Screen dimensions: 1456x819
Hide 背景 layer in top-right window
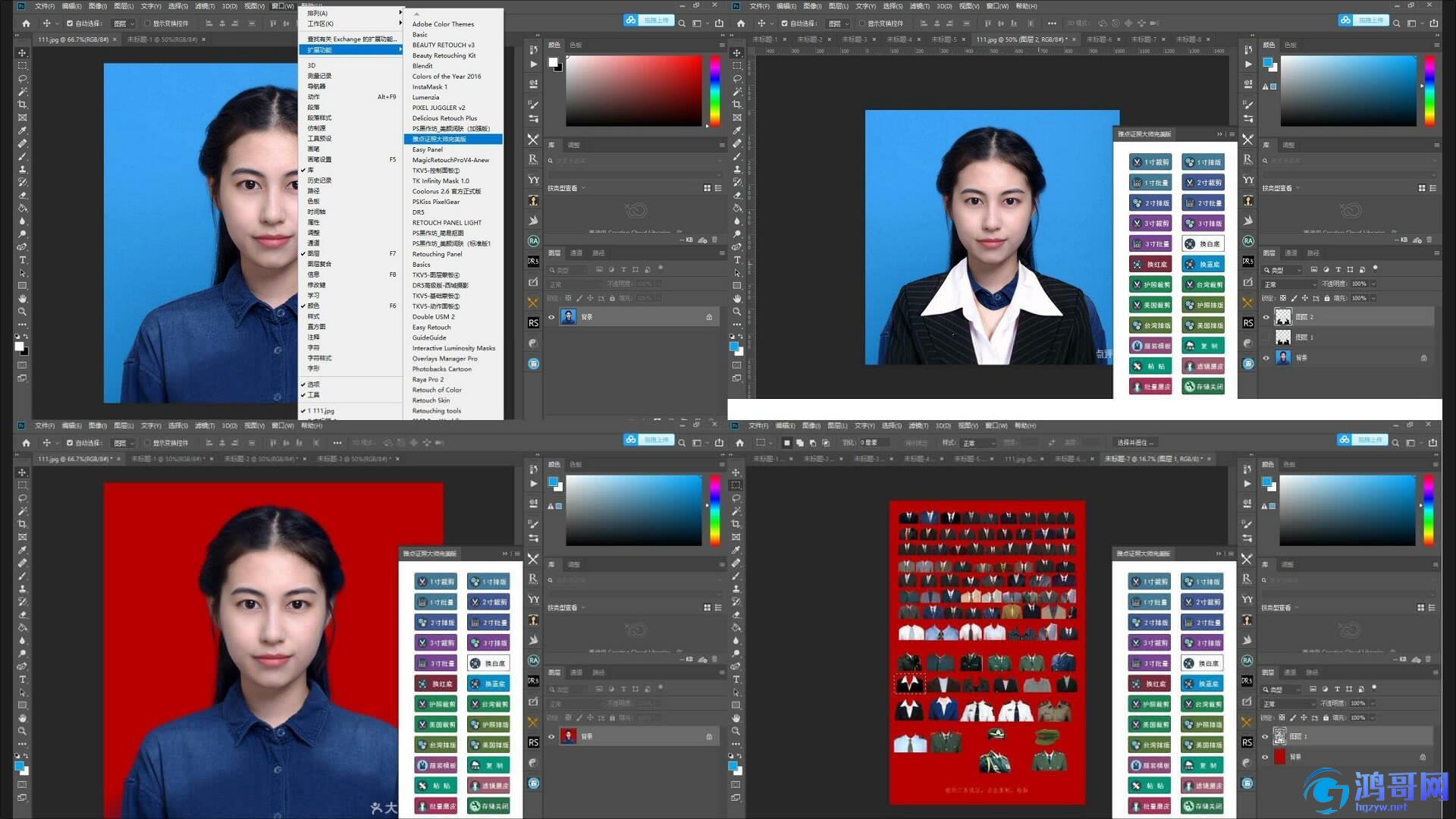[1266, 358]
